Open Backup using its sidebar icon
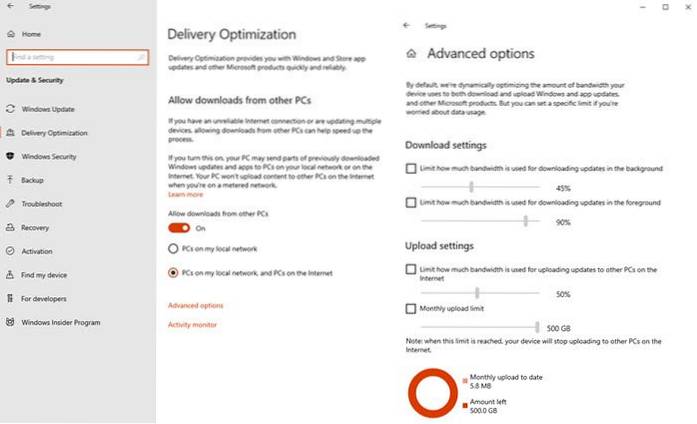This screenshot has width=697, height=424. click(10, 180)
